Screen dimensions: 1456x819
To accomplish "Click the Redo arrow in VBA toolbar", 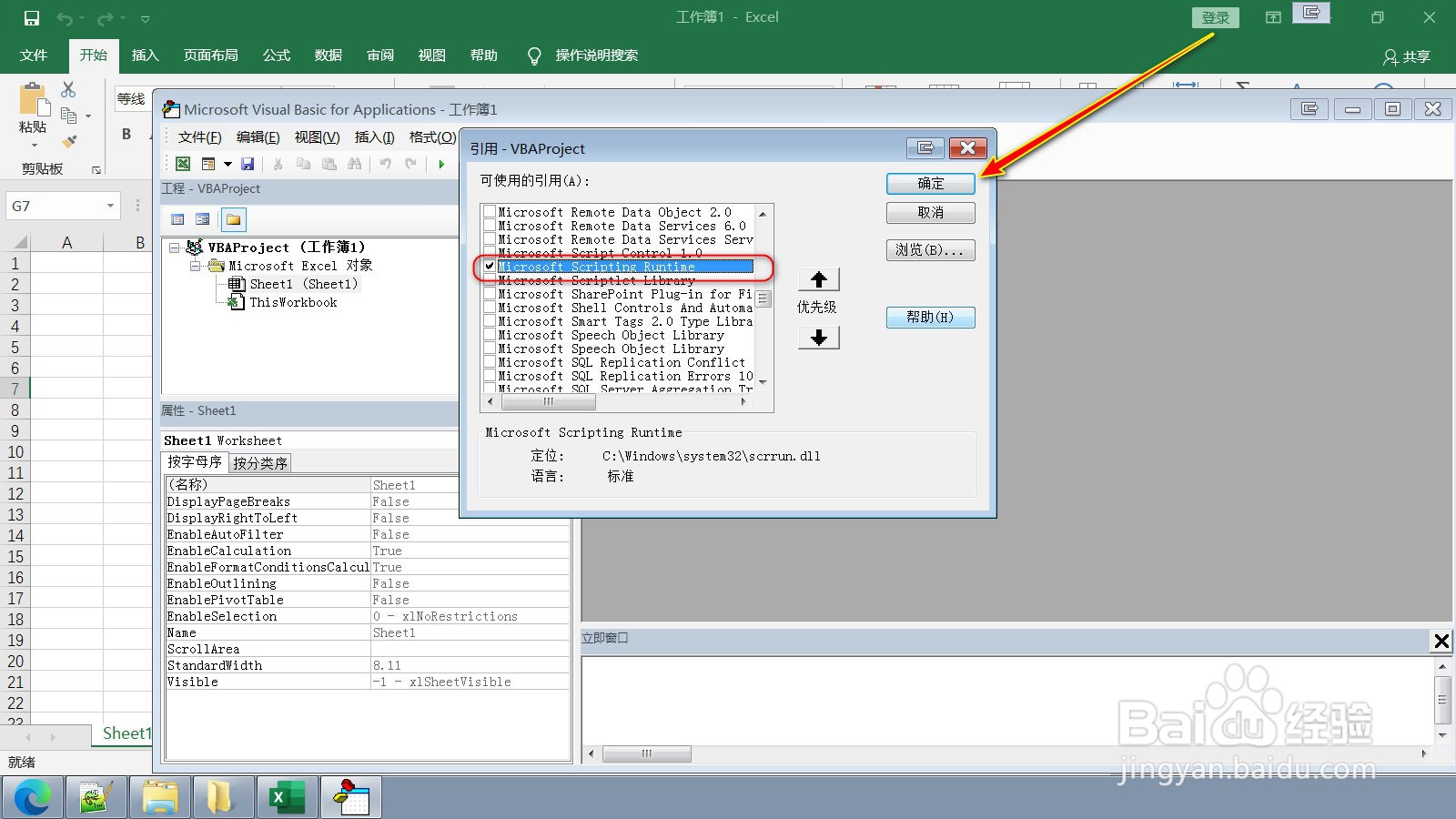I will tap(410, 164).
